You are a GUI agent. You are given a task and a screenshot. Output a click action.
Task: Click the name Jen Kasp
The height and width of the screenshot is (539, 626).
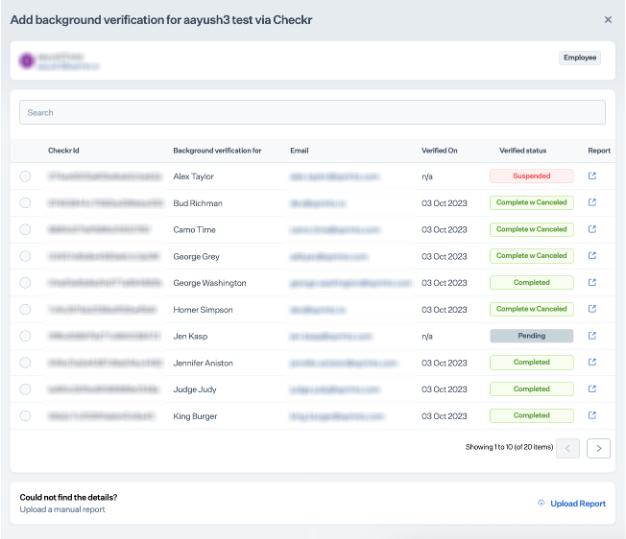coord(190,336)
